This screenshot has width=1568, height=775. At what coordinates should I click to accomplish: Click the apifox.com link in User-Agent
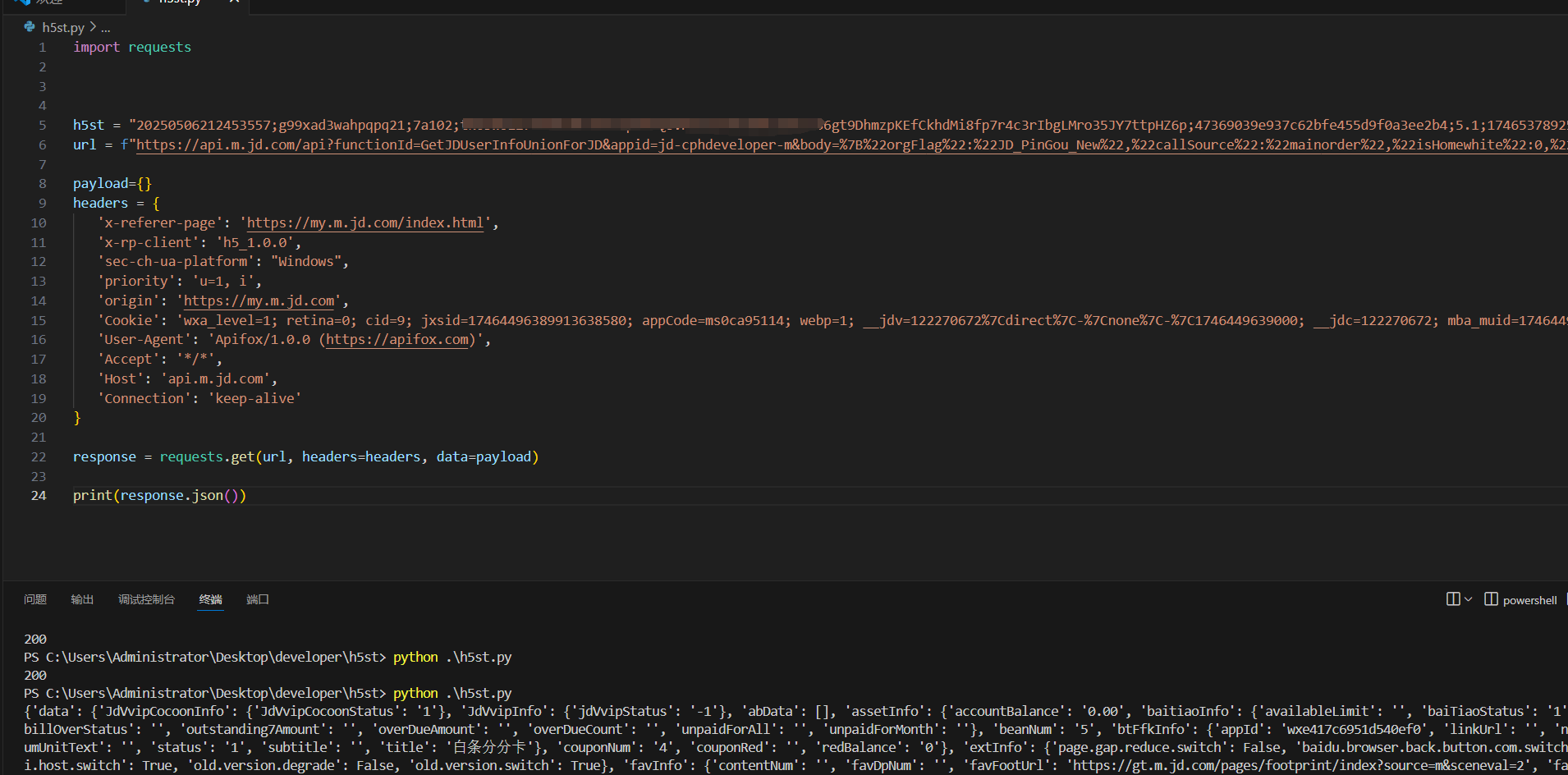(x=397, y=340)
